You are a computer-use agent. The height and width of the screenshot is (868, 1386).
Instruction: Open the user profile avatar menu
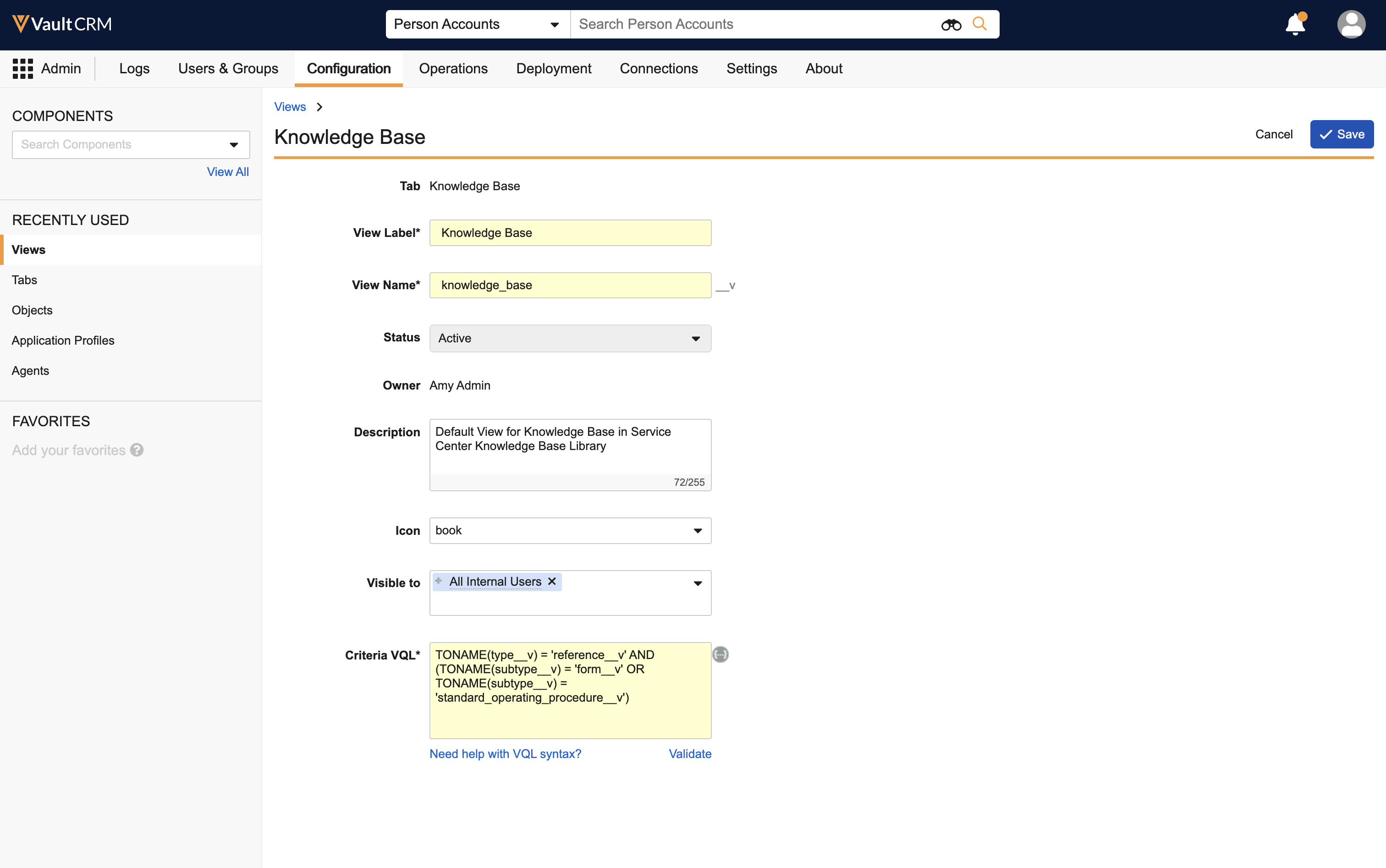[1351, 25]
